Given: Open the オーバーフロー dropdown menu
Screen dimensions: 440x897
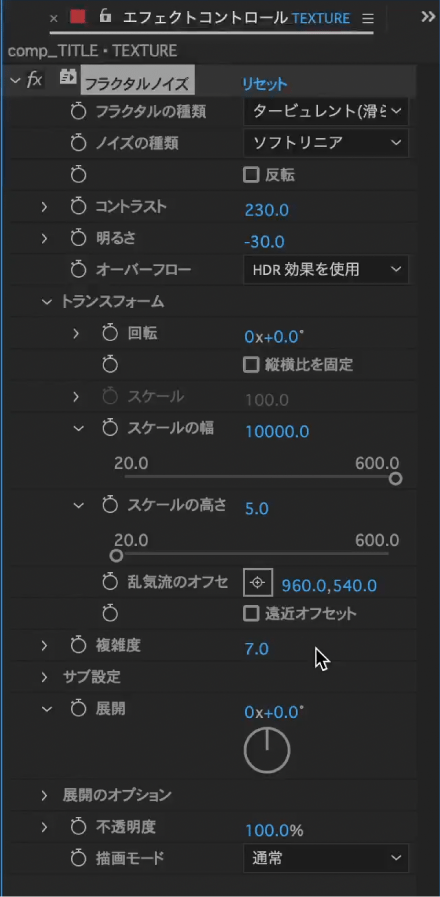Looking at the screenshot, I should pyautogui.click(x=326, y=269).
